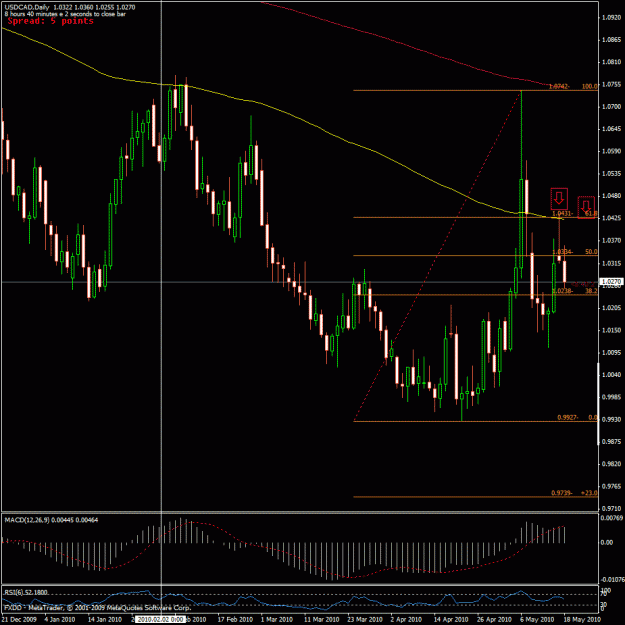Click the 0.9710 price axis label
This screenshot has width=625, height=625.
(612, 509)
